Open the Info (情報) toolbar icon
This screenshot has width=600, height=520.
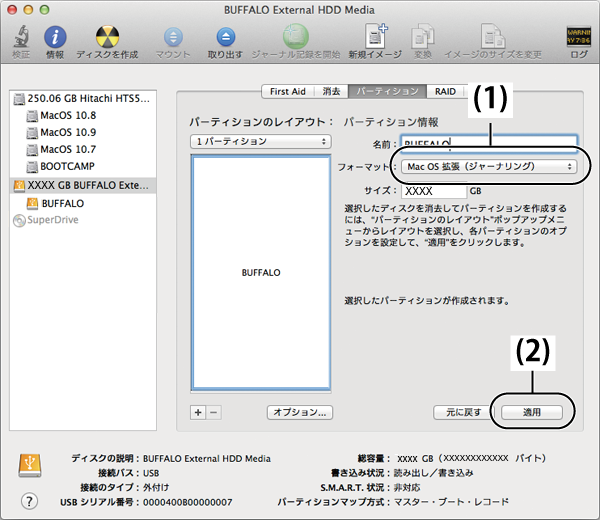click(55, 37)
